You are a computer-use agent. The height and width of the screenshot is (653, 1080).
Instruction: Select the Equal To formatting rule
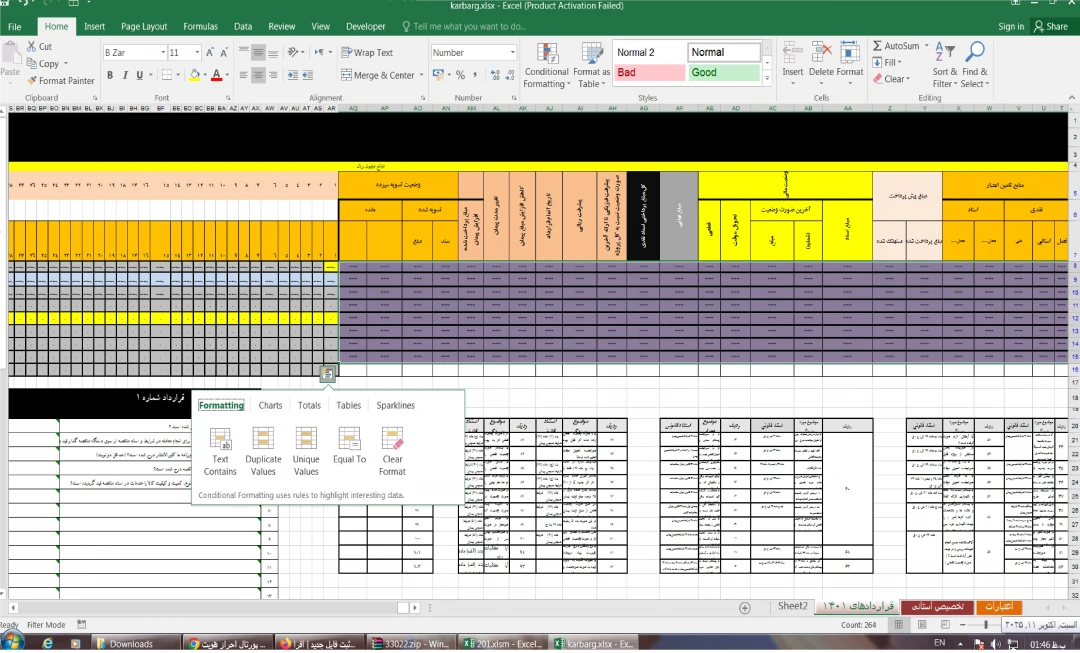tap(349, 440)
